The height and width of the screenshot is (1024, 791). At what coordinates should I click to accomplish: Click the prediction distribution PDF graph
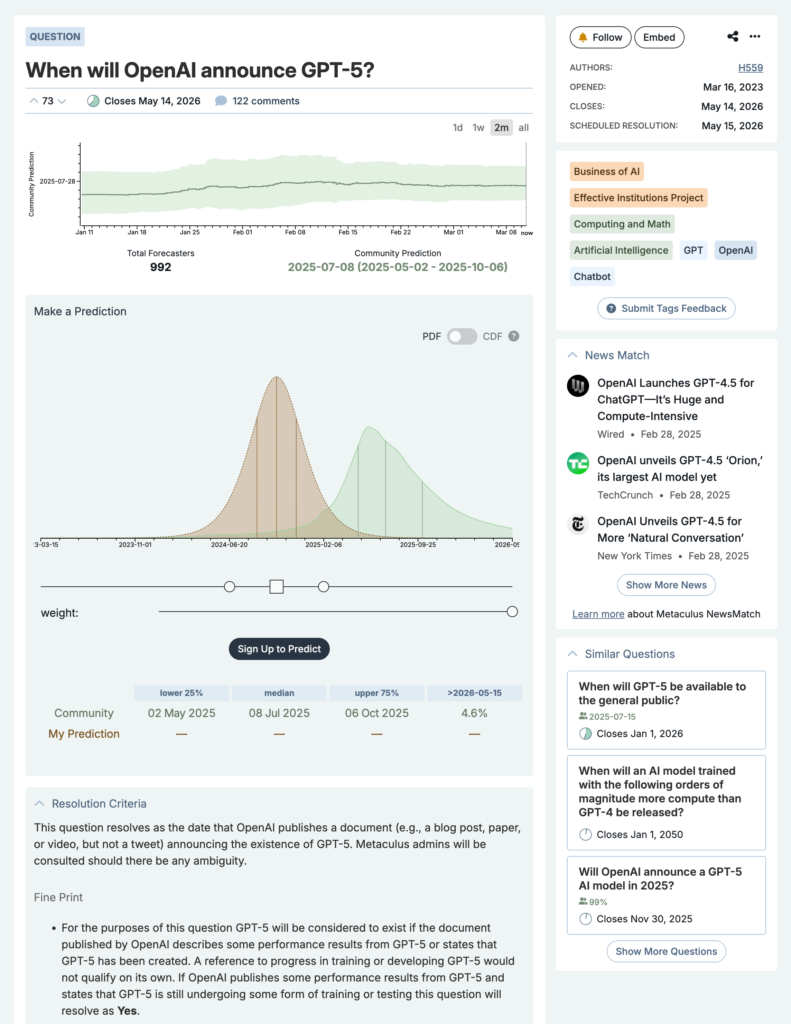tap(276, 457)
